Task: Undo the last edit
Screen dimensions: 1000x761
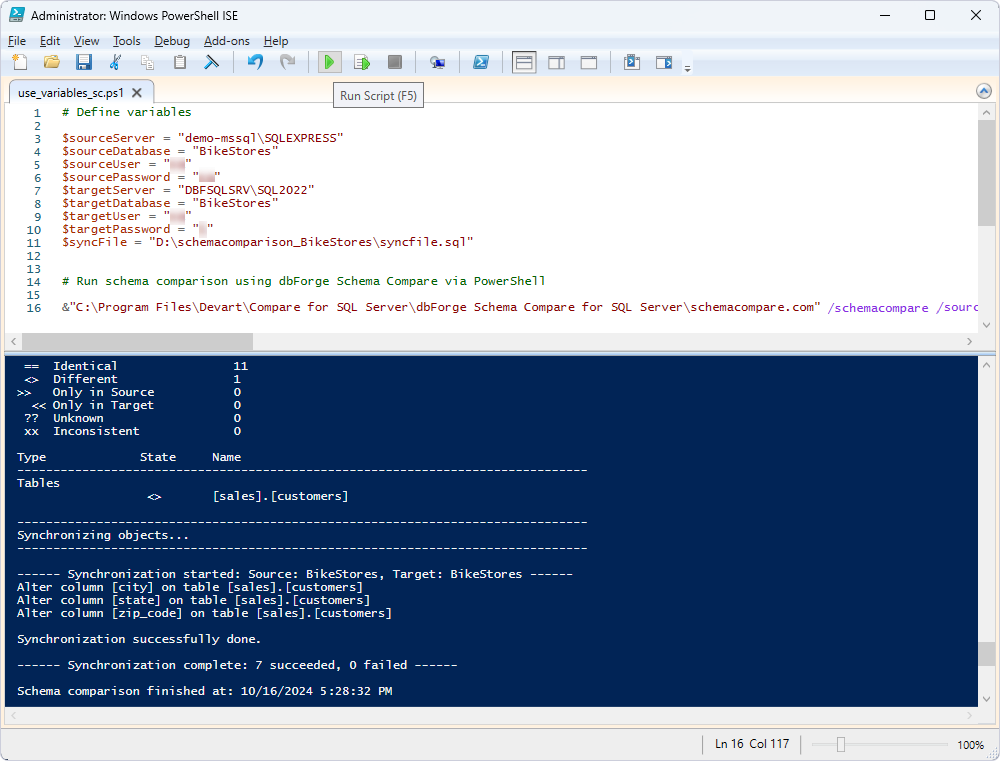Action: (x=255, y=62)
